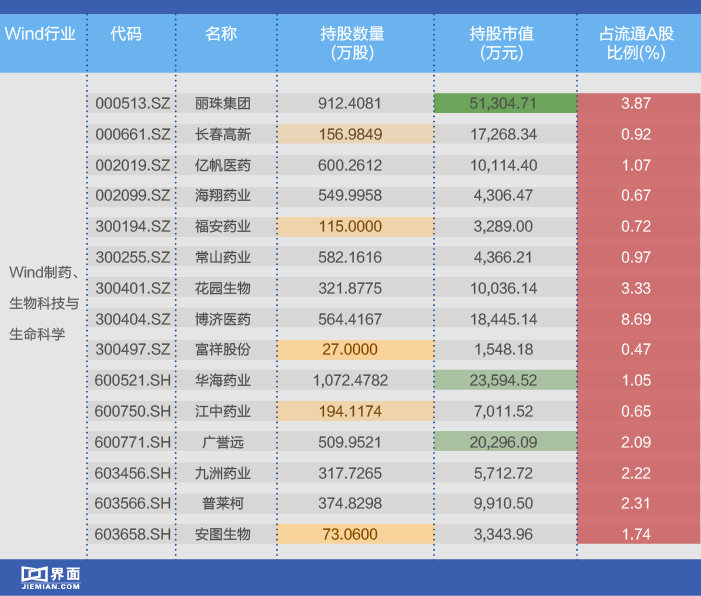This screenshot has height=596, width=701.
Task: Click the ratio value 8.69
Action: (636, 319)
